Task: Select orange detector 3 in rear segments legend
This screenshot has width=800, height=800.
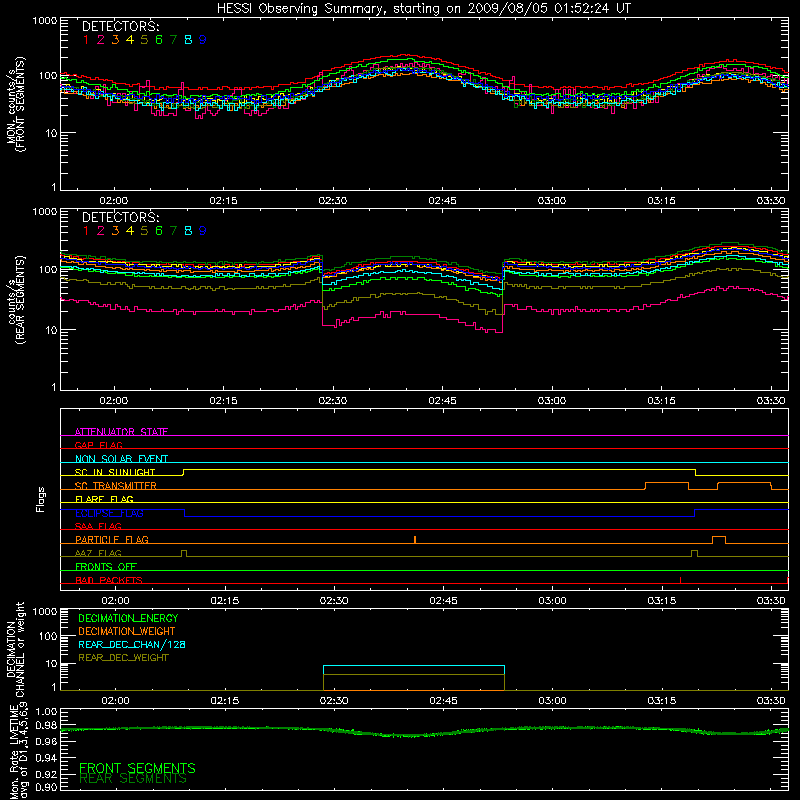Action: (115, 231)
